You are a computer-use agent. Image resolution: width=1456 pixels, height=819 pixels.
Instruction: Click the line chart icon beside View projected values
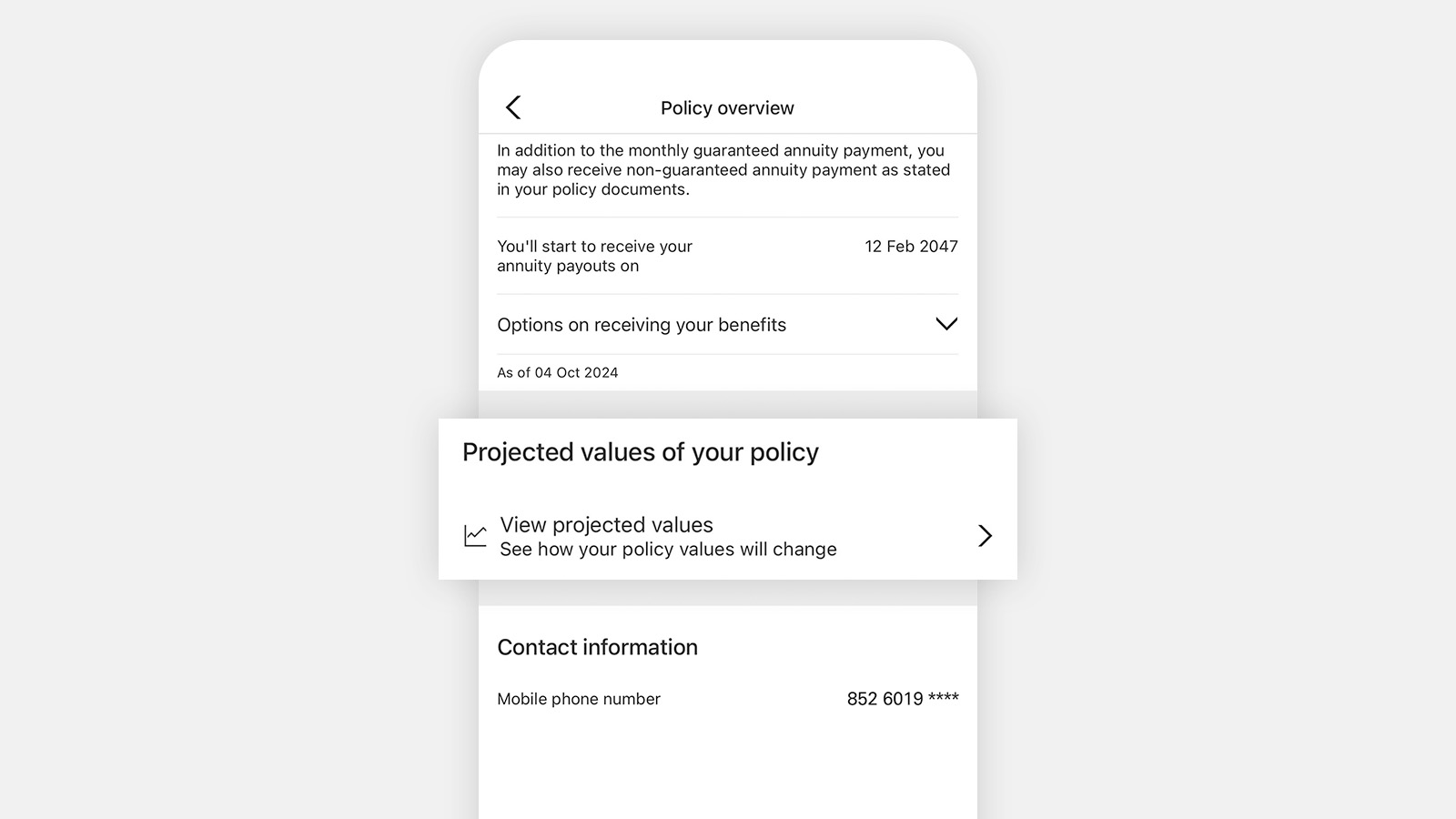click(x=475, y=536)
